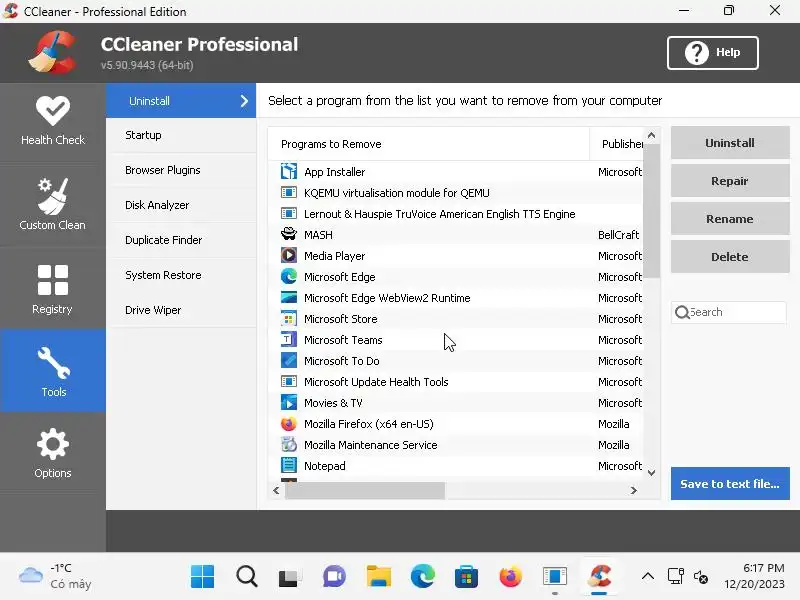Click the Edge WebView2 Runtime icon
800x600 pixels.
point(289,297)
